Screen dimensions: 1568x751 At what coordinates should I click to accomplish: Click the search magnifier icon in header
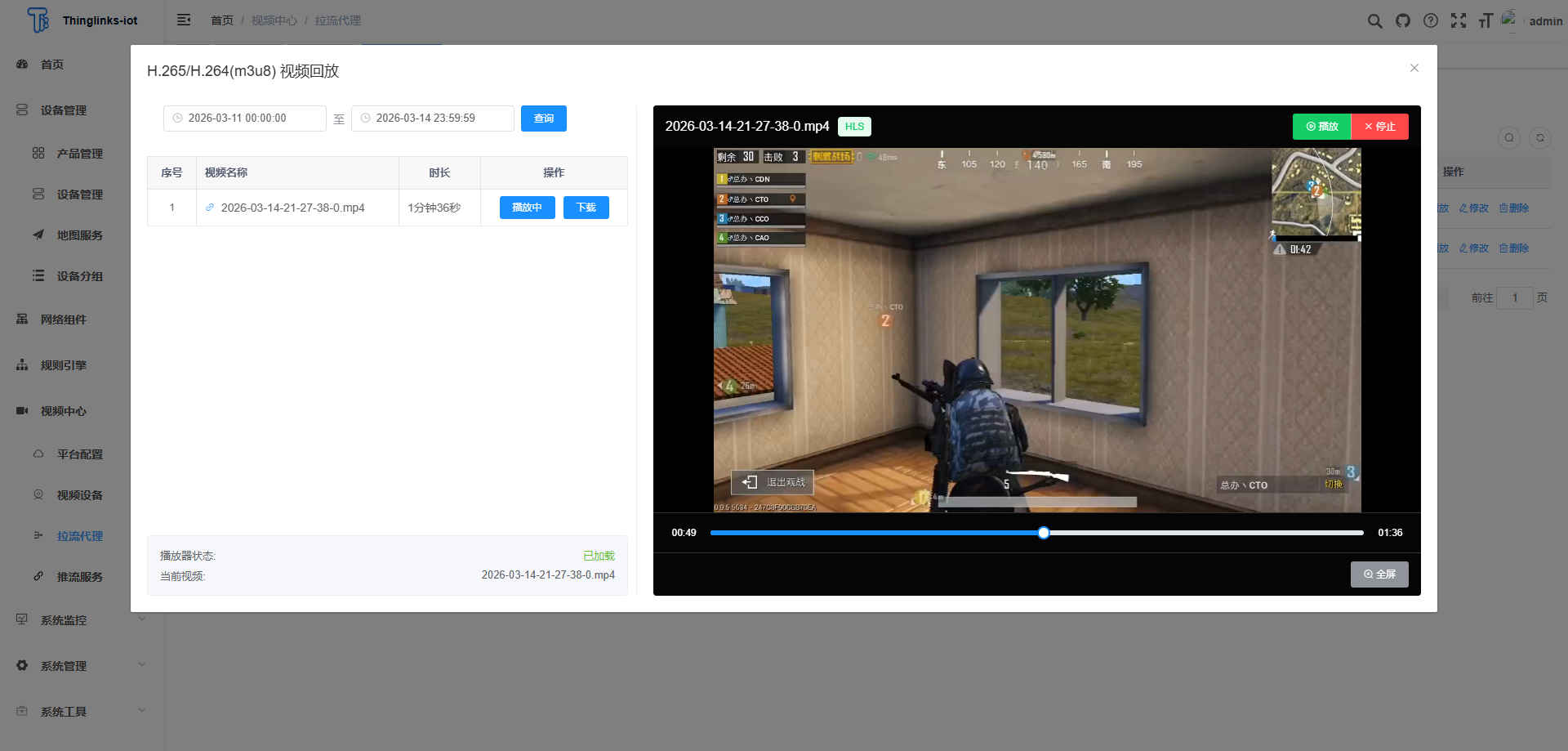1375,21
